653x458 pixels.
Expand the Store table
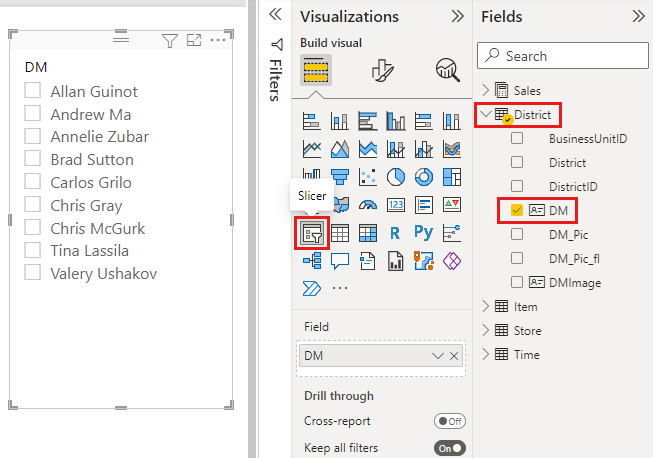pyautogui.click(x=486, y=331)
